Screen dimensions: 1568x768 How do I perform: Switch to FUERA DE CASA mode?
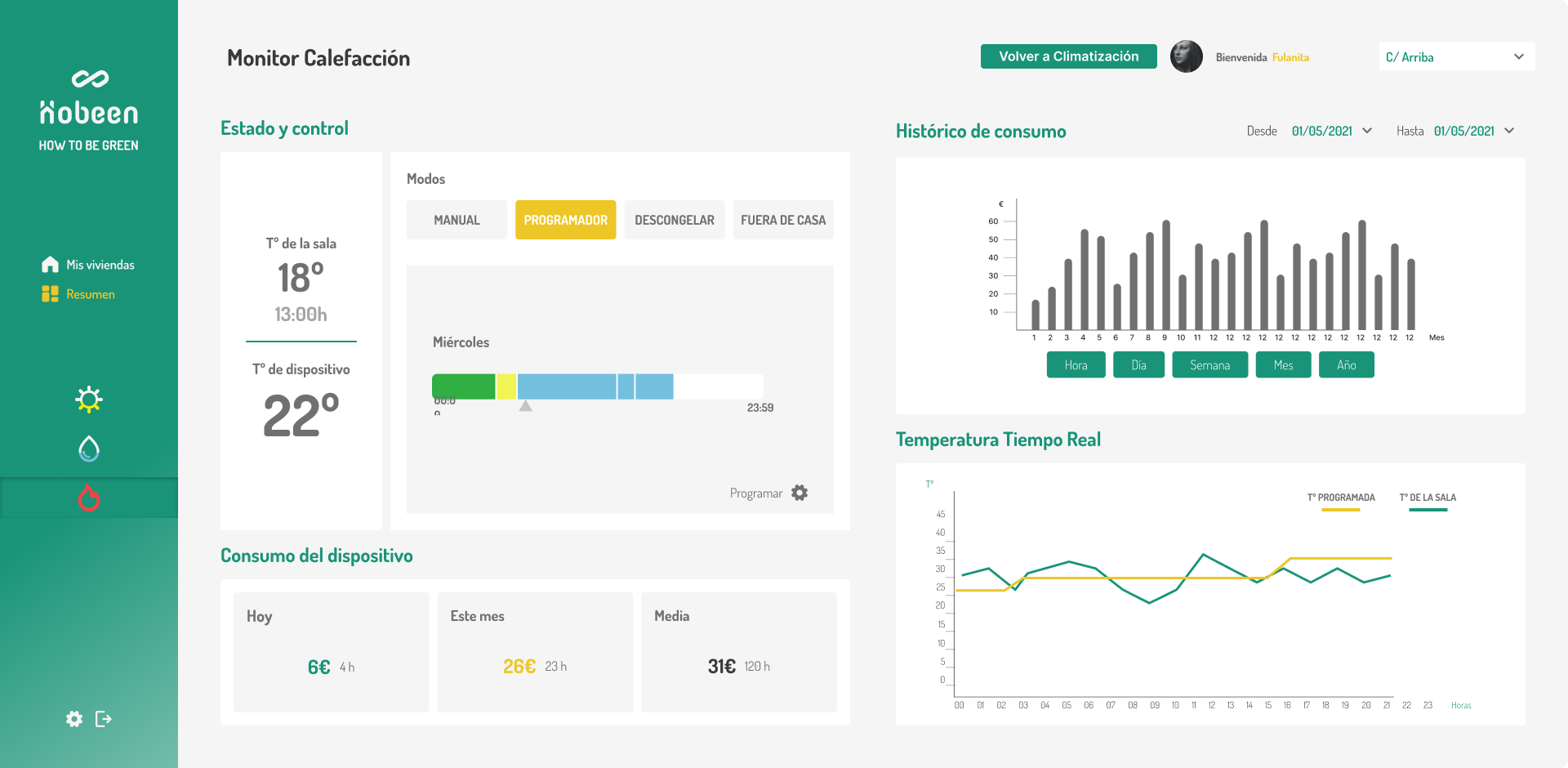point(782,220)
